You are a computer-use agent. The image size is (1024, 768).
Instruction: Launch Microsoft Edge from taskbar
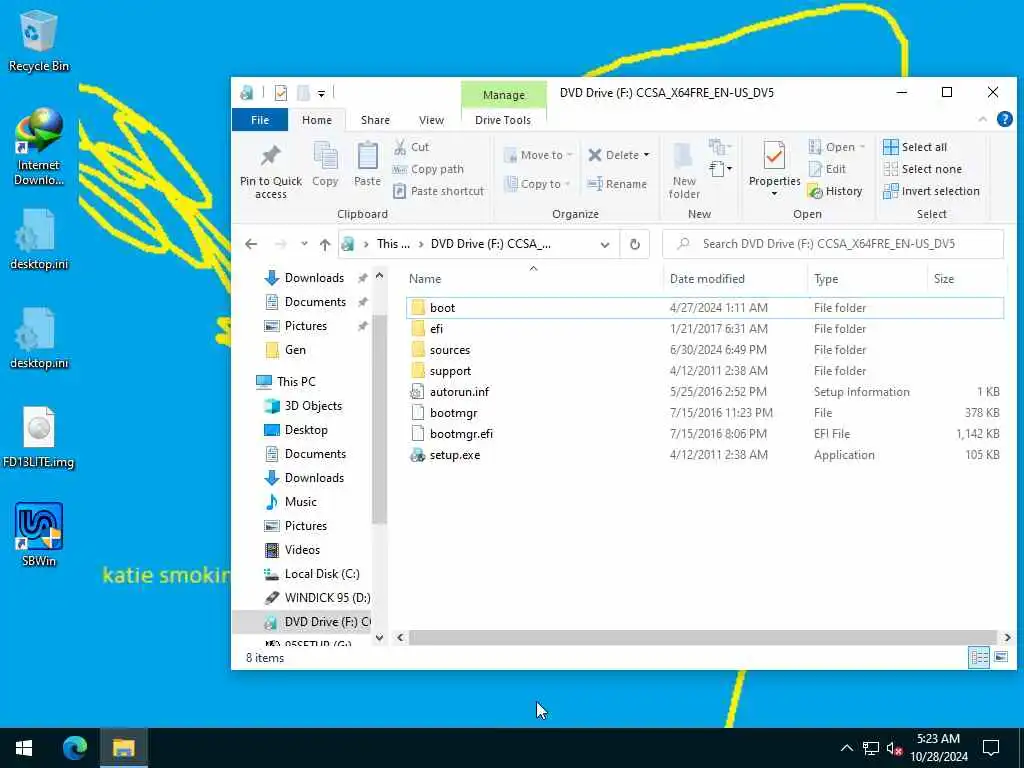tap(74, 748)
